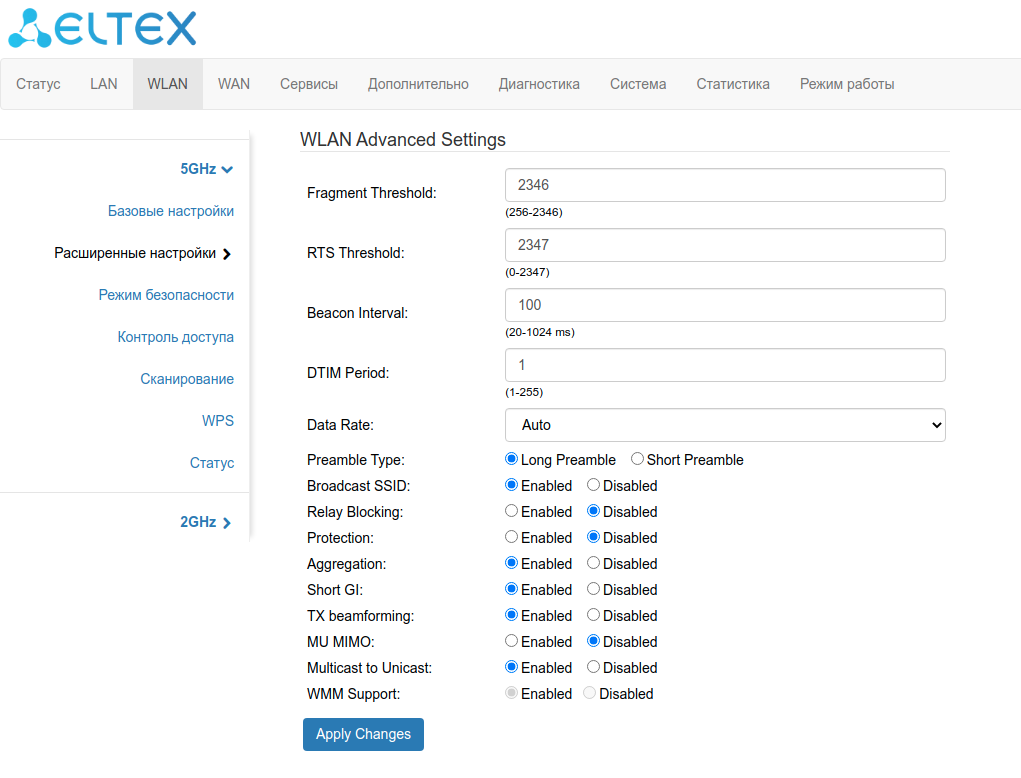The height and width of the screenshot is (778, 1021).
Task: Go to Режим безопасности page
Action: point(166,295)
